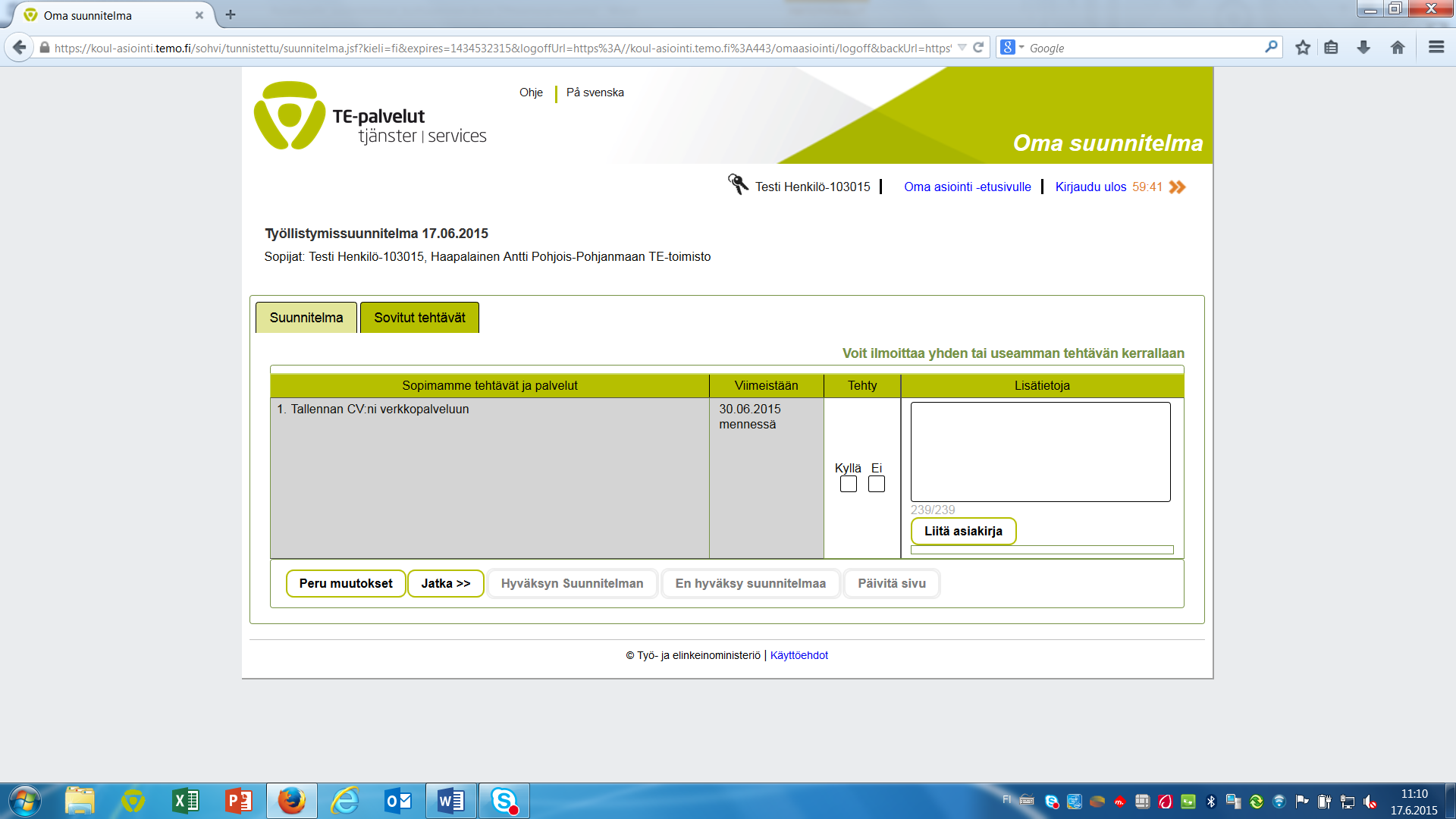Click the TE-palvelut logo

point(370,115)
